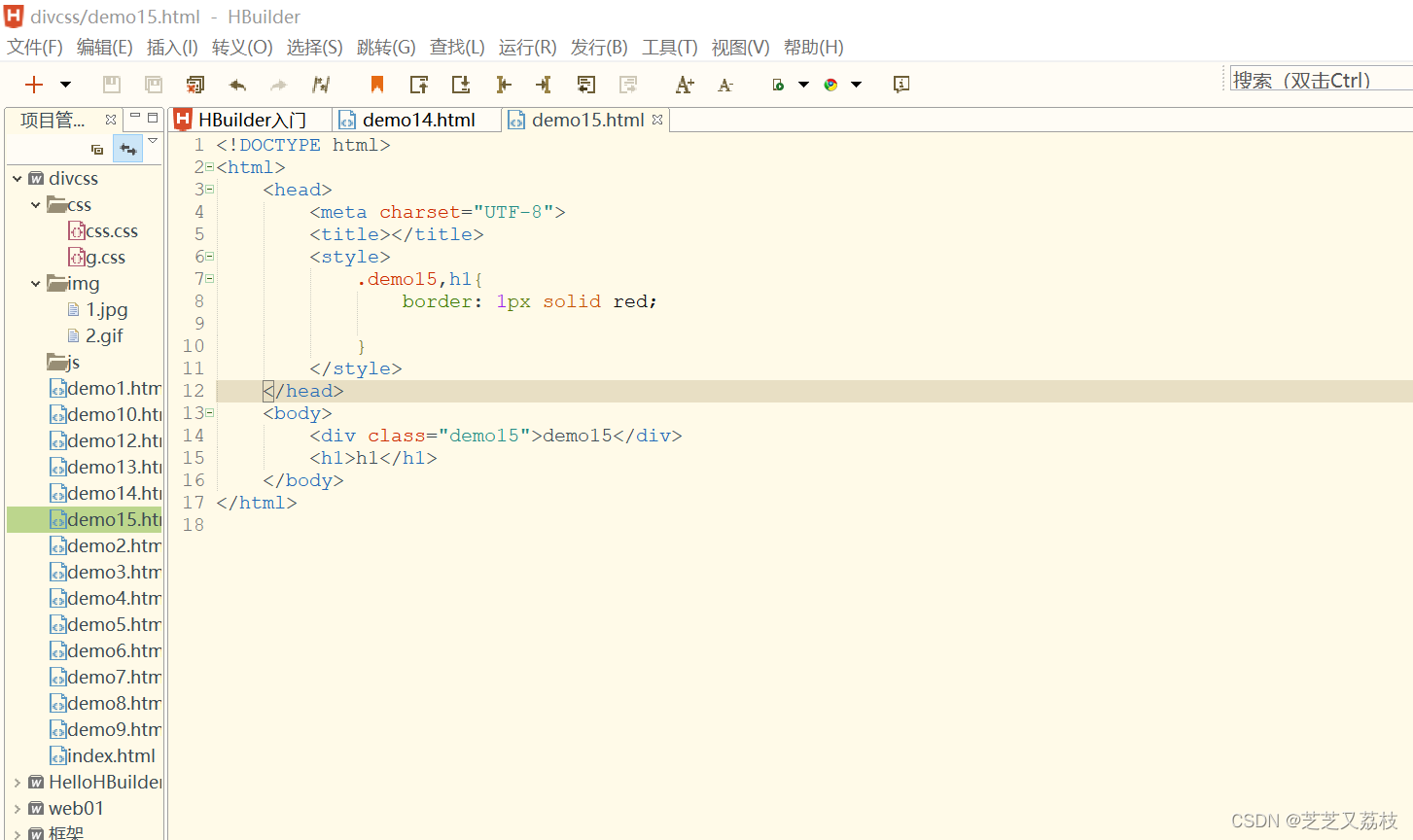Maximize the project manager panel
This screenshot has height=840, width=1413.
click(x=153, y=117)
